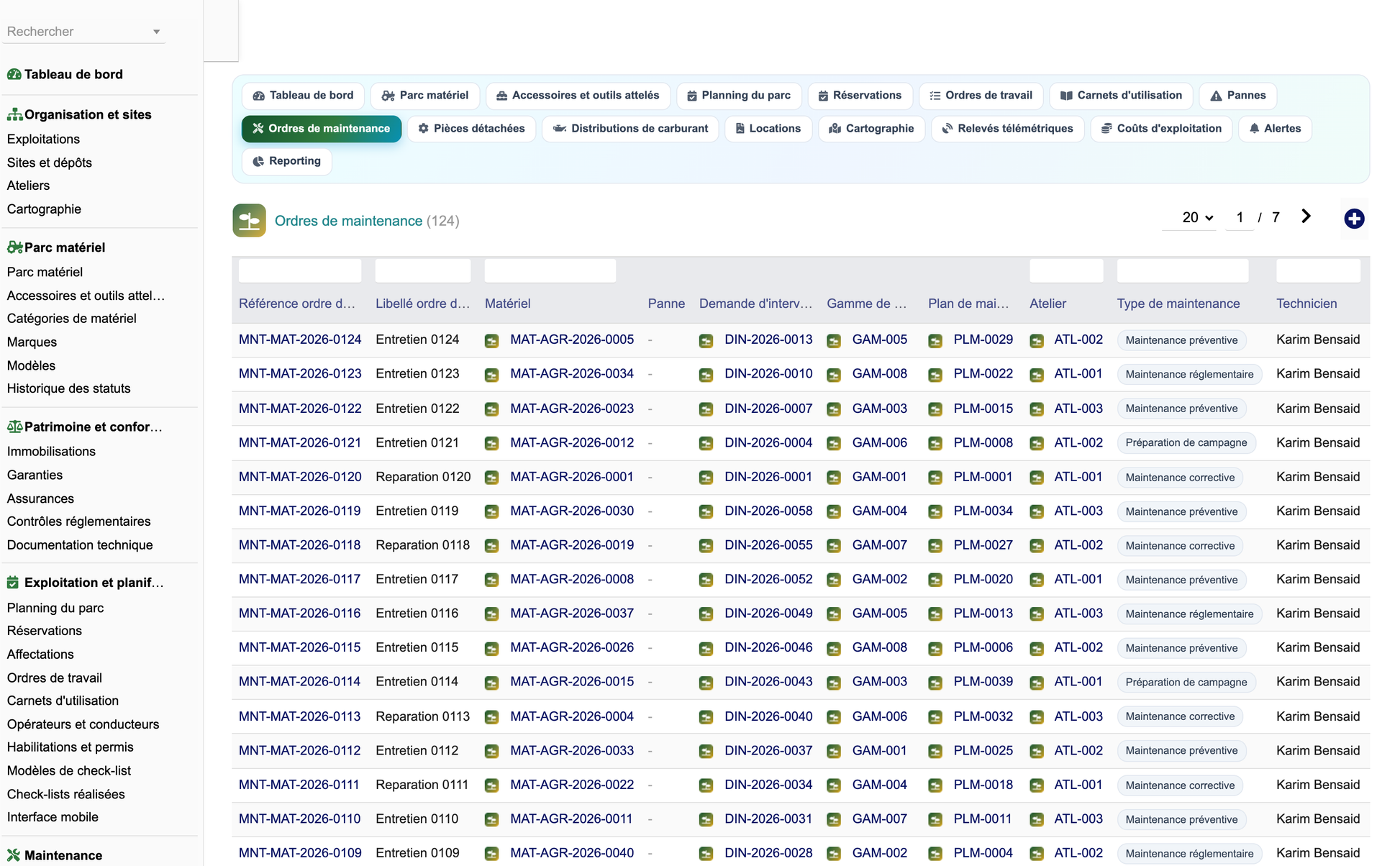1400x866 pixels.
Task: Open Contrôles réglementaires in sidebar
Action: [x=78, y=521]
